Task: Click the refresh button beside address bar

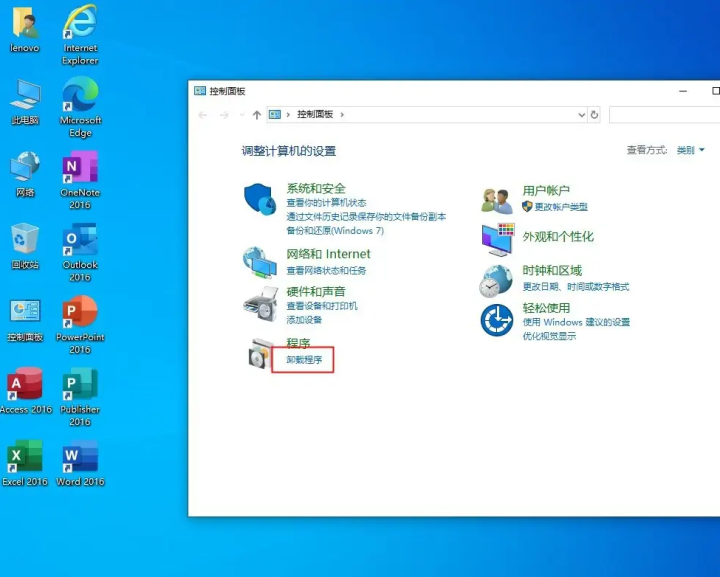Action: click(595, 115)
